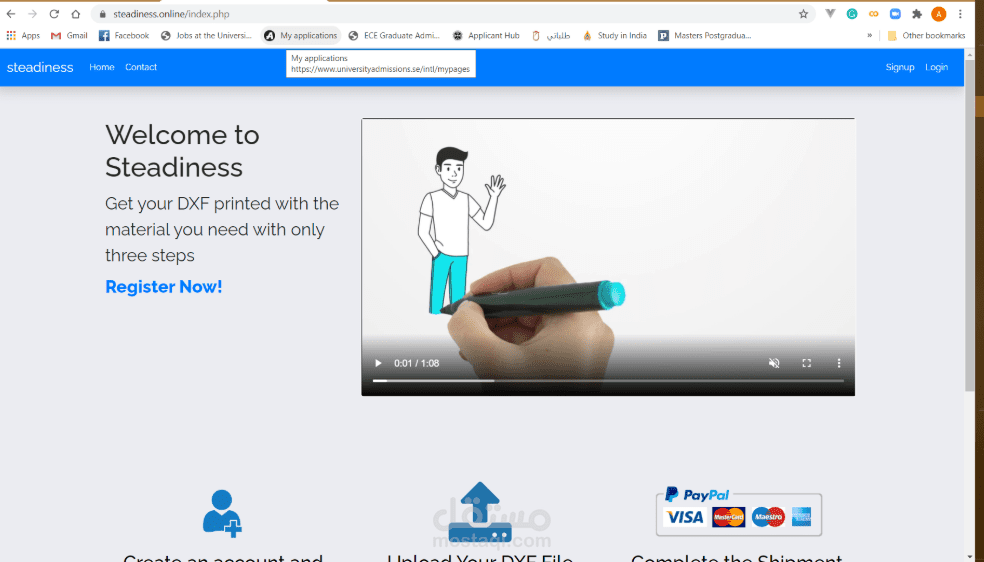This screenshot has width=984, height=562.
Task: Open the Other bookmarks folder
Action: [926, 36]
